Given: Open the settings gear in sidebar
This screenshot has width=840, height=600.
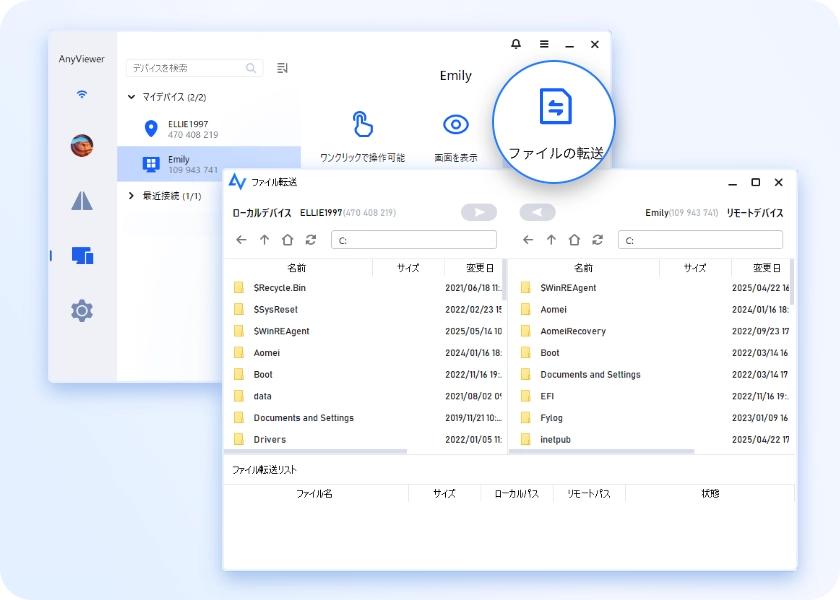Looking at the screenshot, I should coord(82,311).
